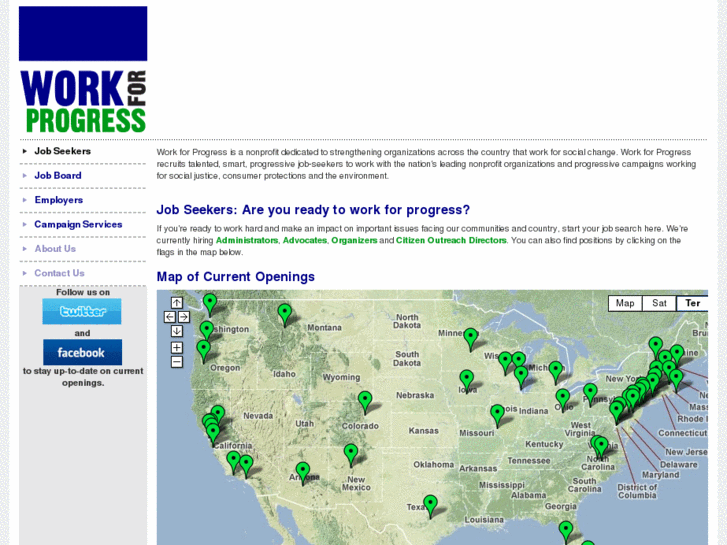Follow the Administrators link
The width and height of the screenshot is (727, 545).
point(247,240)
